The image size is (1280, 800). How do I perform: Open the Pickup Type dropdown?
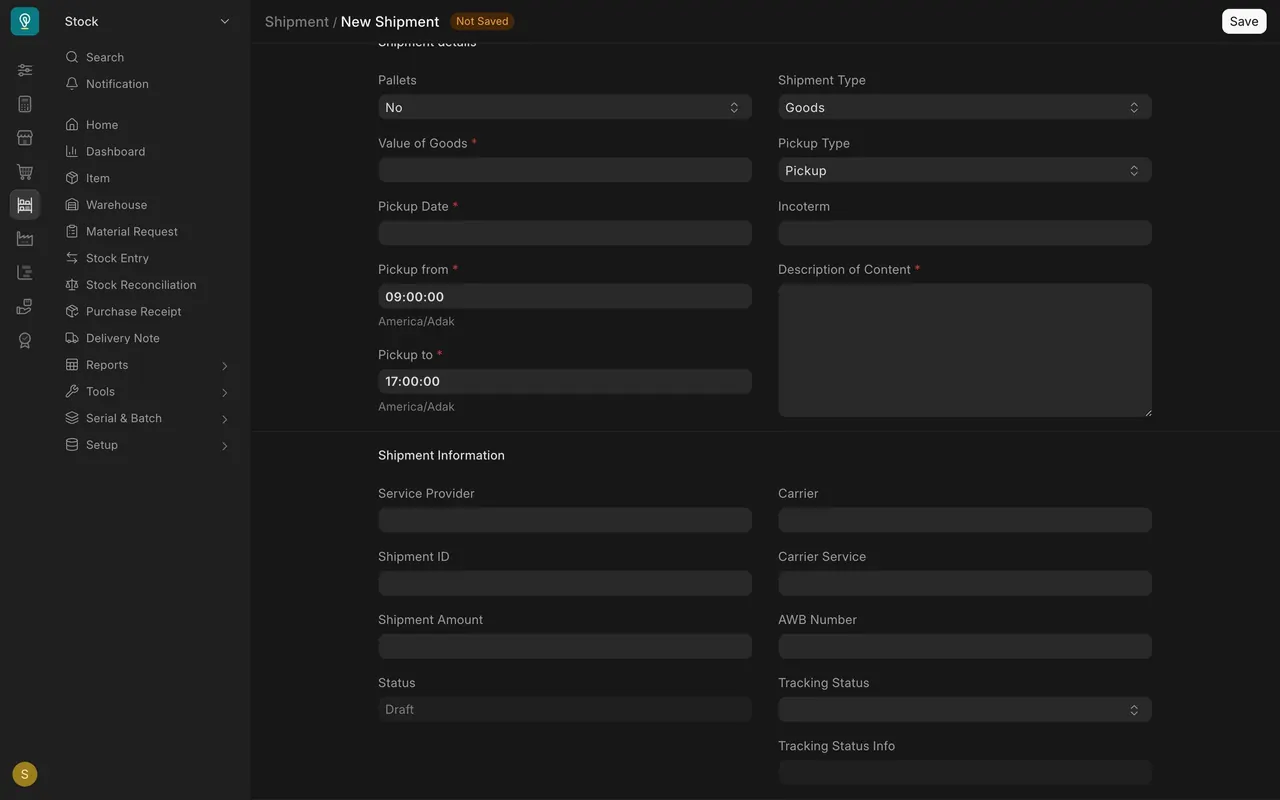click(965, 170)
